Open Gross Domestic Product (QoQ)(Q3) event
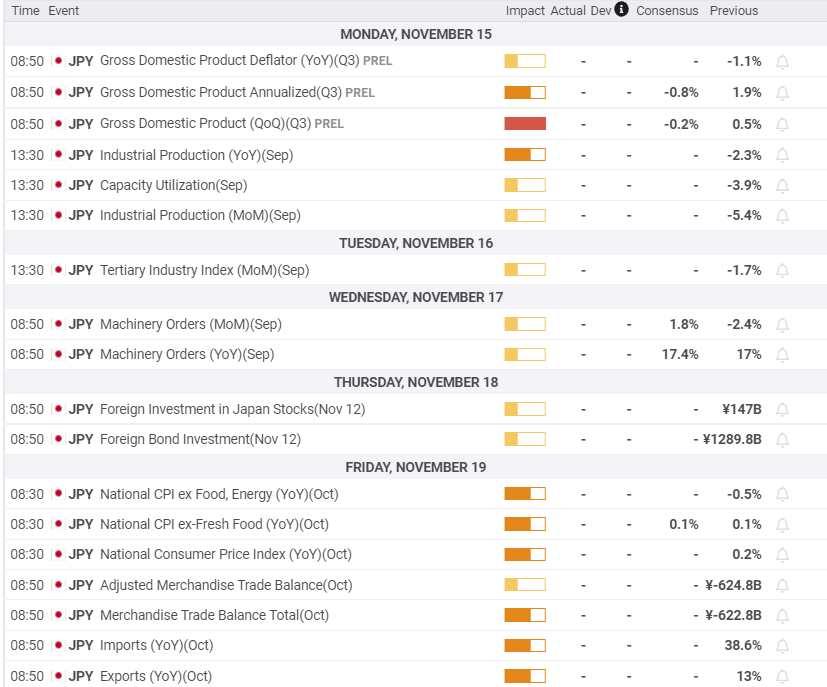The width and height of the screenshot is (827, 687). (205, 124)
